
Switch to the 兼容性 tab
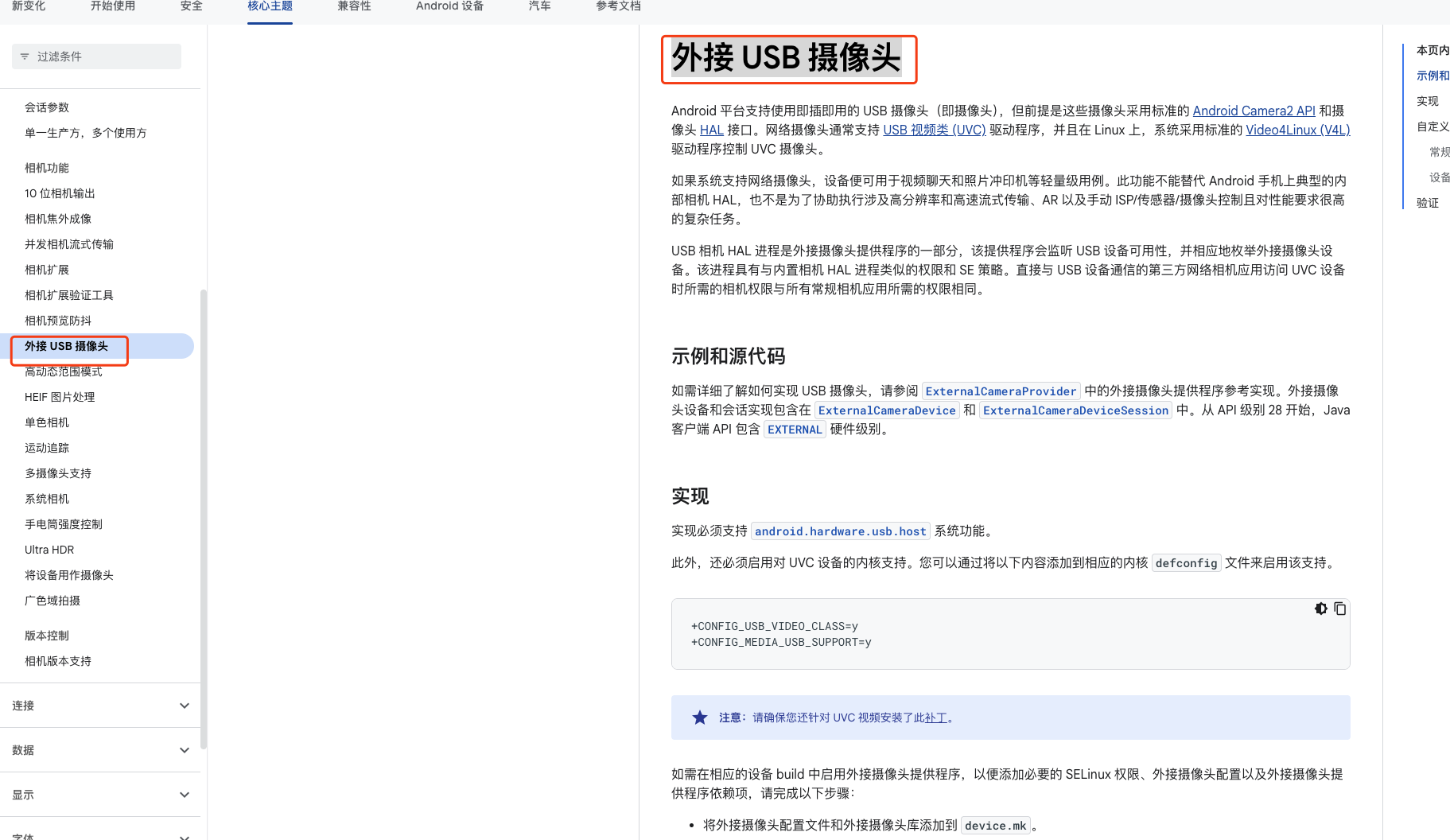pos(354,6)
